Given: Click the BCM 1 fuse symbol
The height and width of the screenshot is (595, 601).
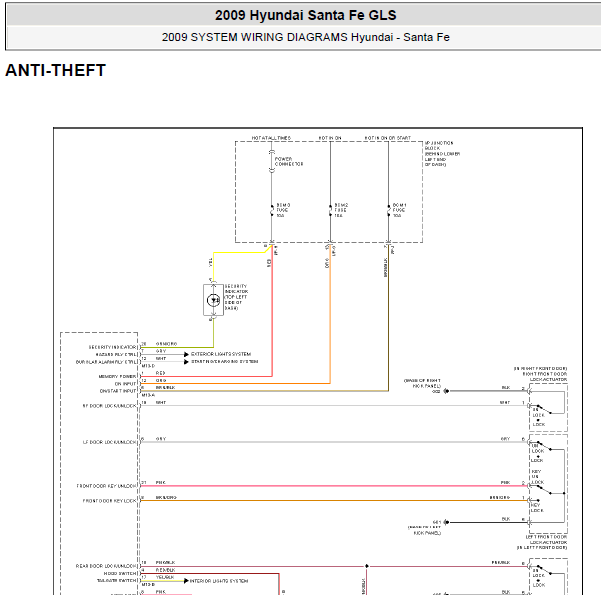Looking at the screenshot, I should tap(389, 210).
